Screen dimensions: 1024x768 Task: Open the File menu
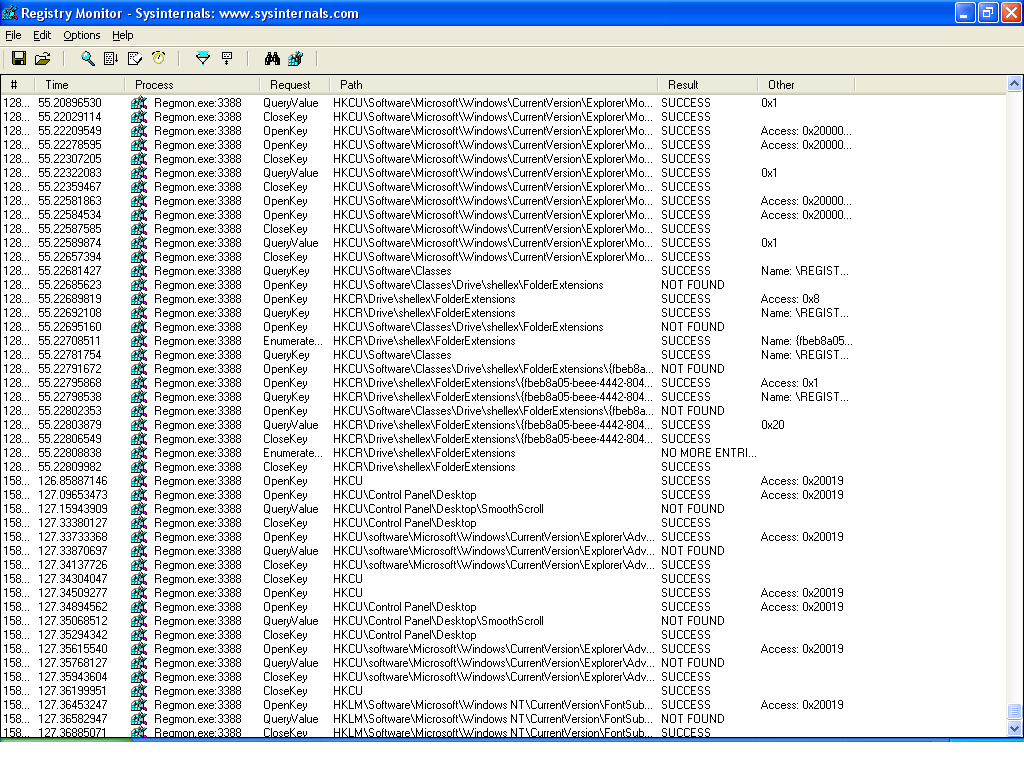[13, 35]
